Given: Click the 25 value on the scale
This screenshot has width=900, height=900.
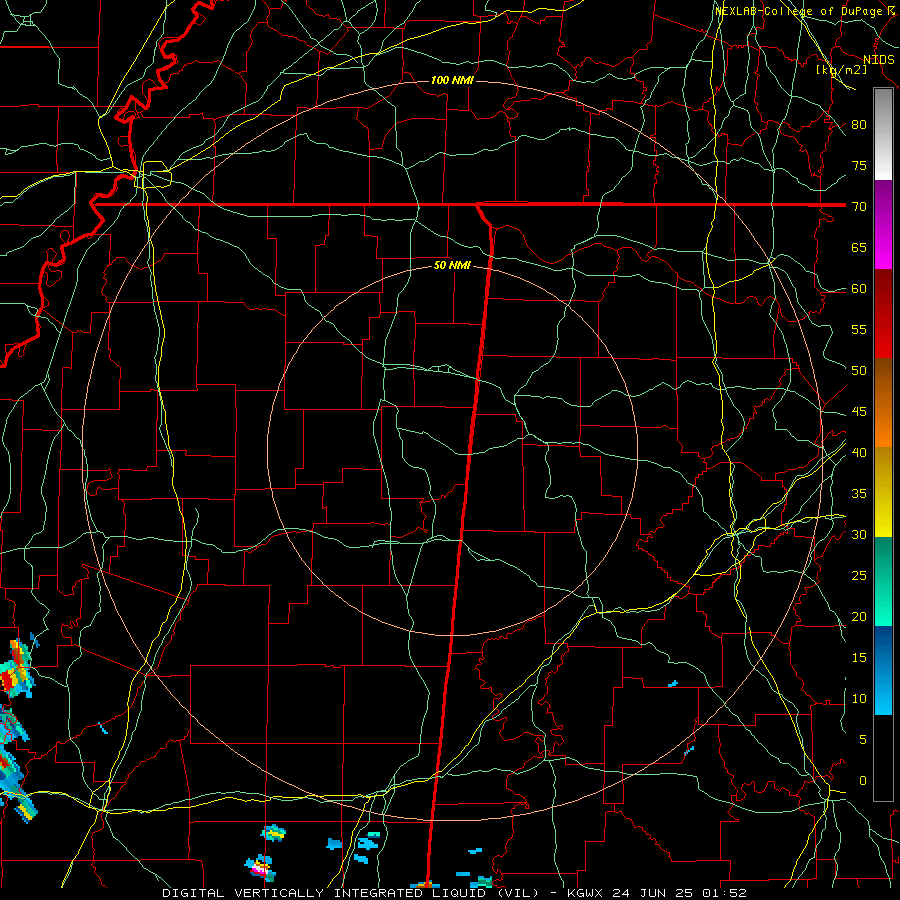Looking at the screenshot, I should click(x=859, y=576).
